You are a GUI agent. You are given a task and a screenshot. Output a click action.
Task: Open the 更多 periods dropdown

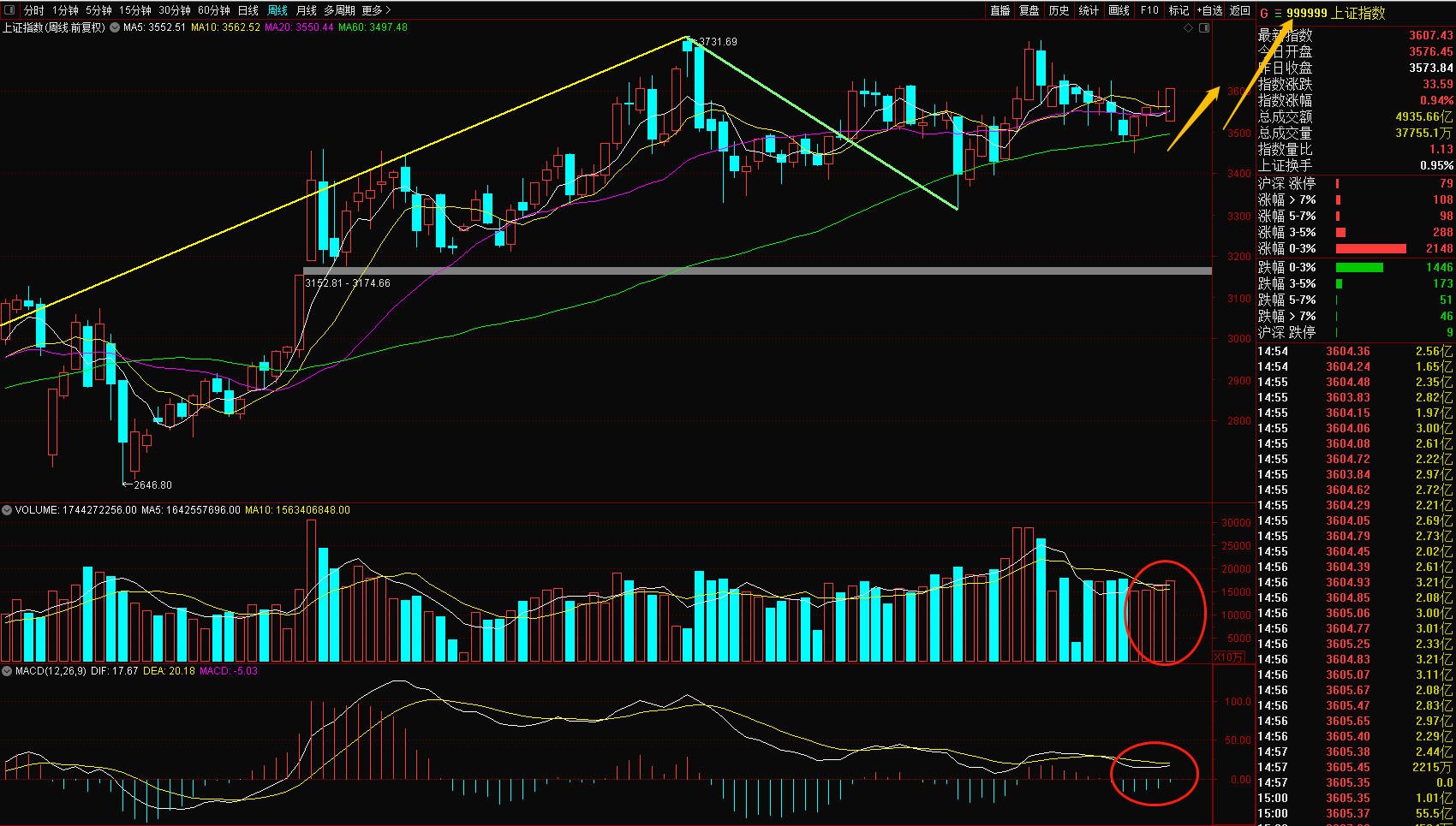coord(376,10)
